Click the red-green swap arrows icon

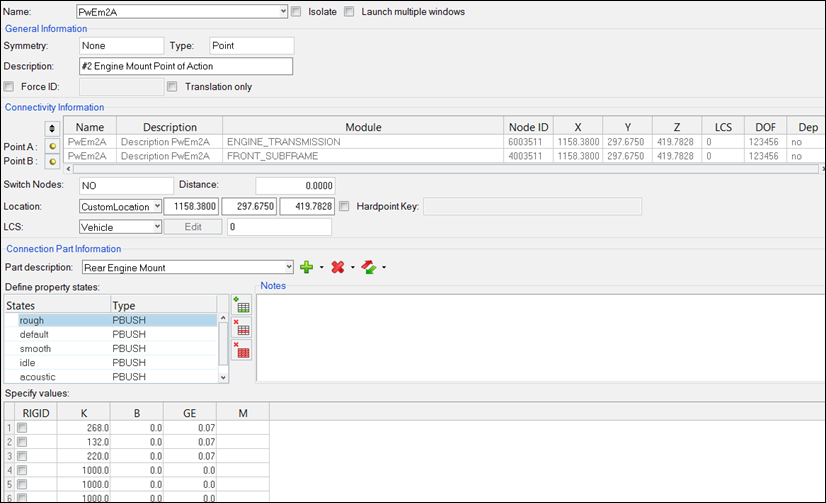pyautogui.click(x=369, y=267)
